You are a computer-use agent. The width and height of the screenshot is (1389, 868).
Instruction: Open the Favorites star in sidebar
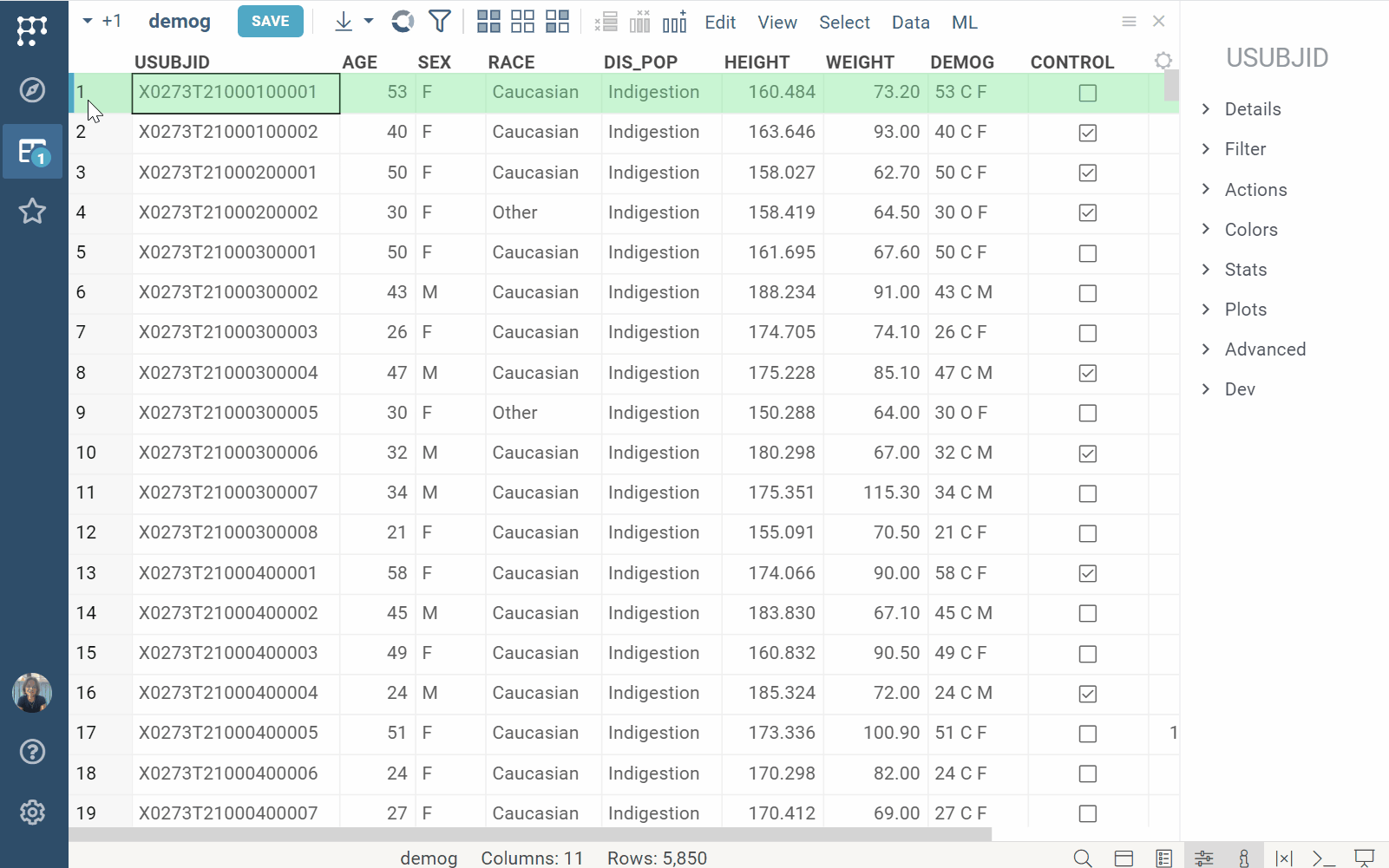point(32,211)
